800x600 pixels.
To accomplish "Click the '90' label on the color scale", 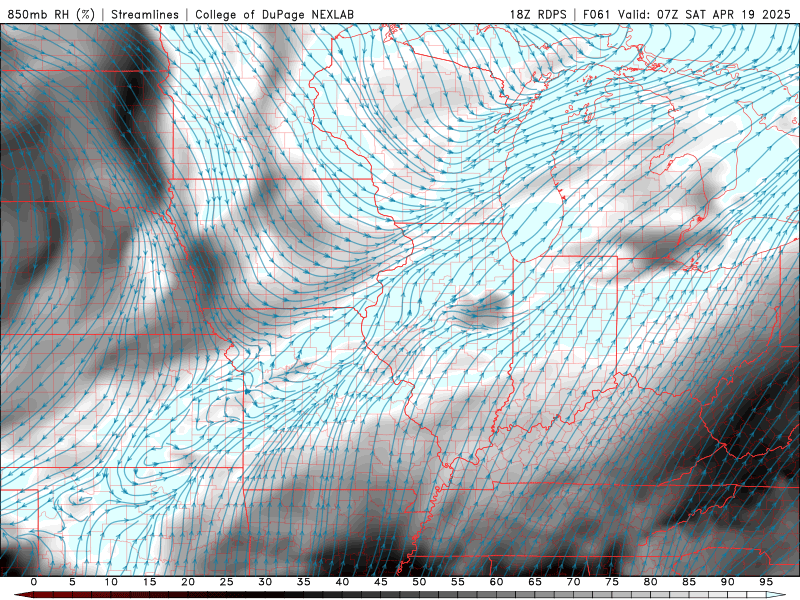I will [728, 582].
